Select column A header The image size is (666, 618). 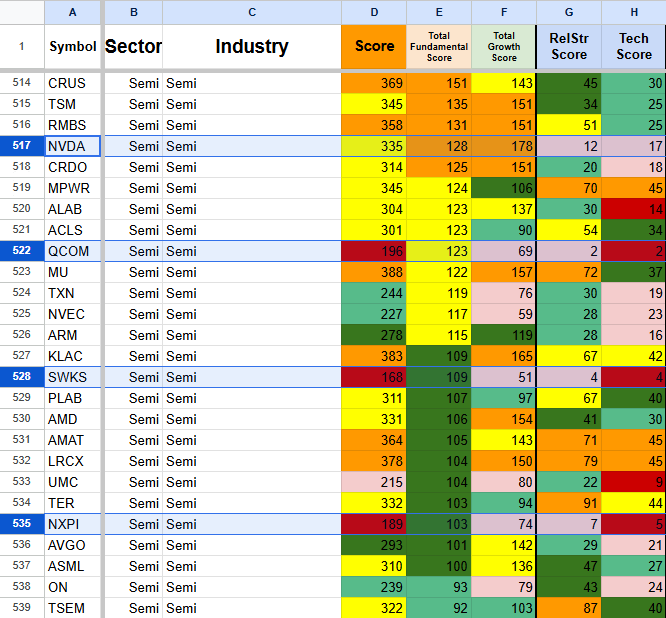click(x=73, y=12)
